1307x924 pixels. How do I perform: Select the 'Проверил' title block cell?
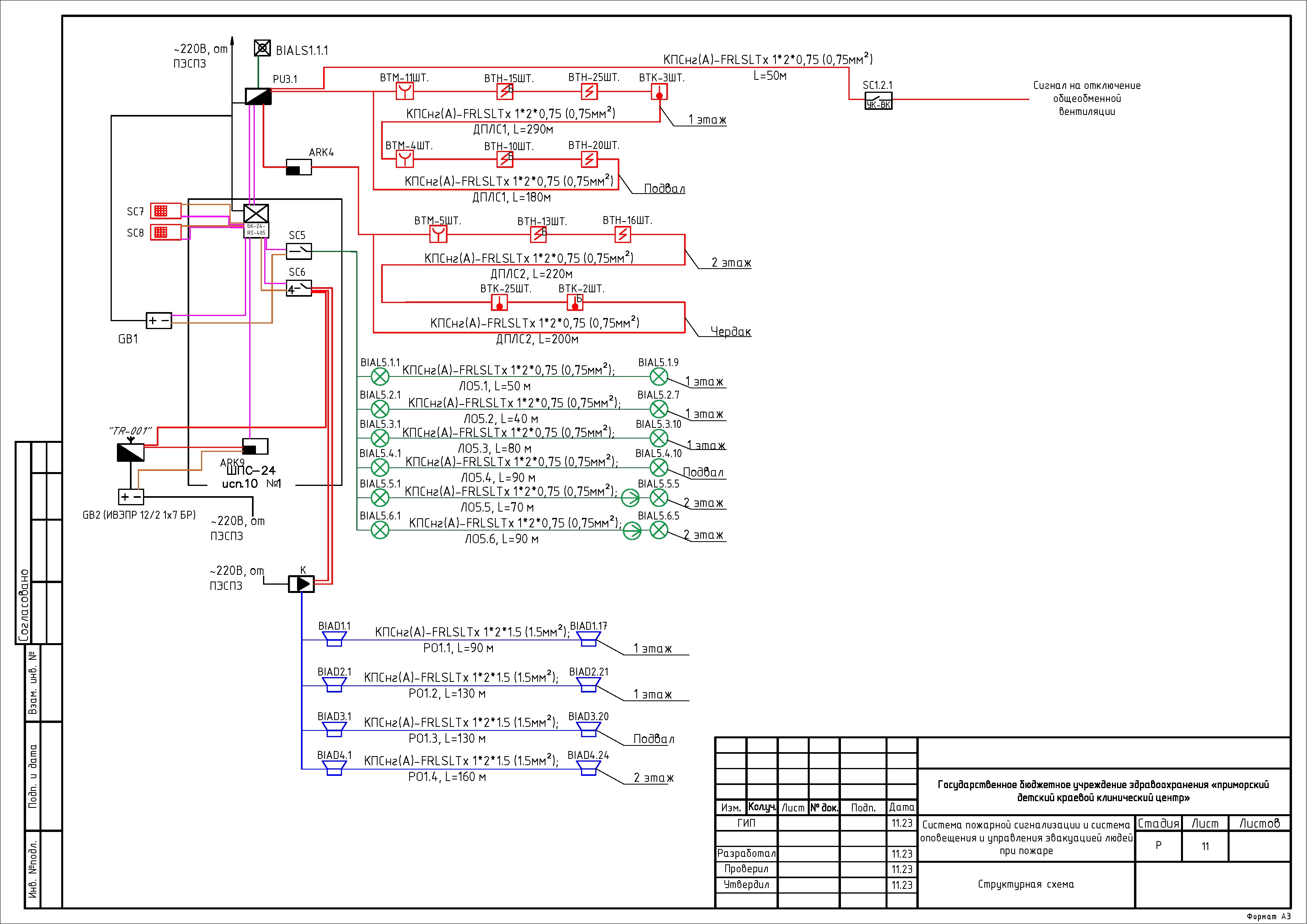[x=746, y=869]
